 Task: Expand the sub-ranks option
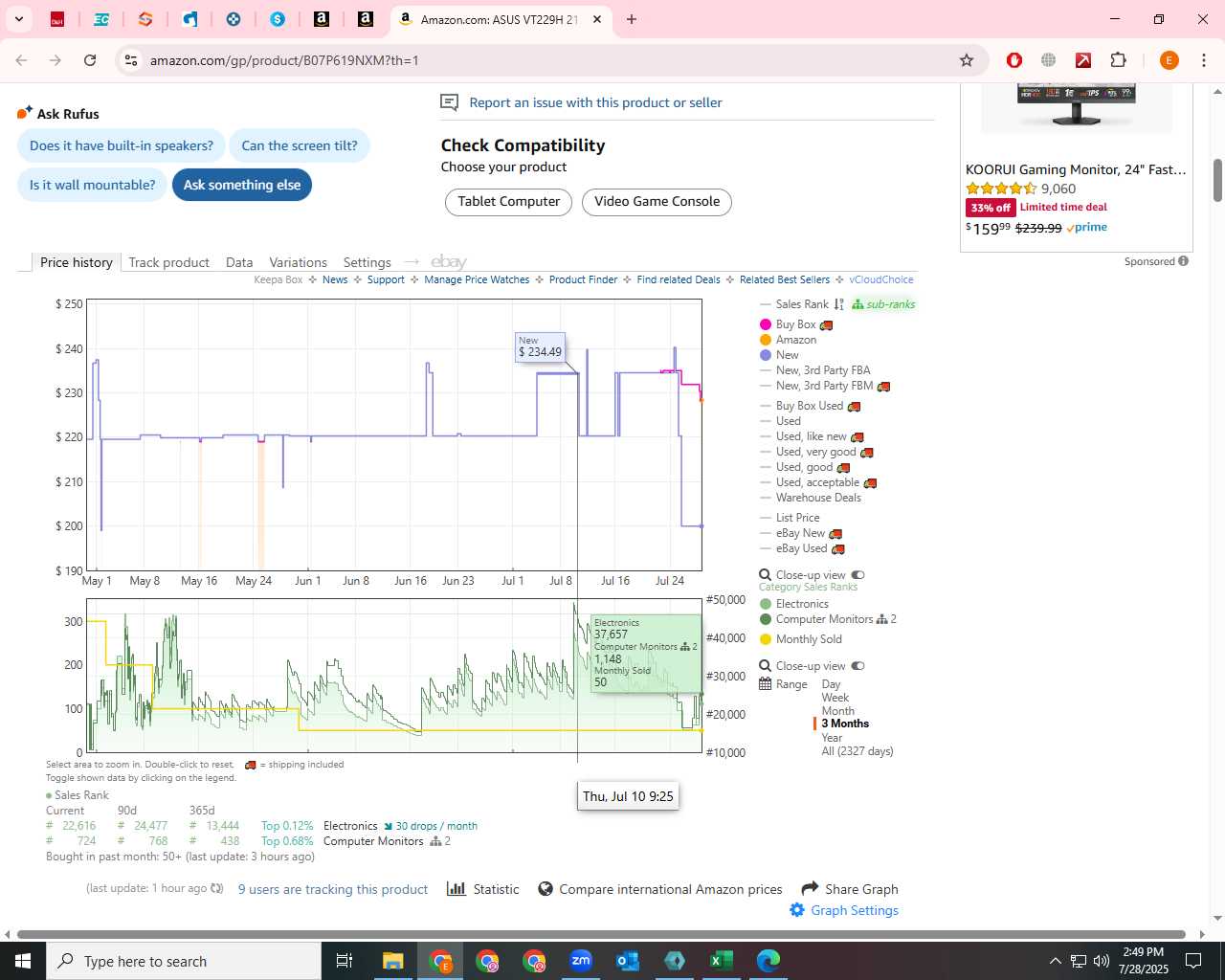pos(883,304)
